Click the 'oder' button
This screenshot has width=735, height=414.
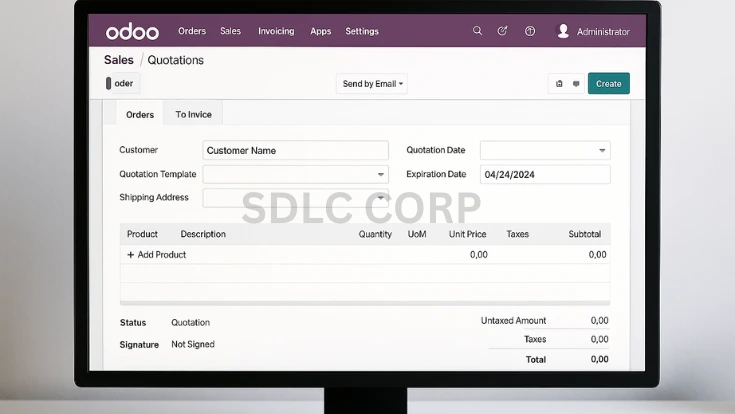[123, 83]
